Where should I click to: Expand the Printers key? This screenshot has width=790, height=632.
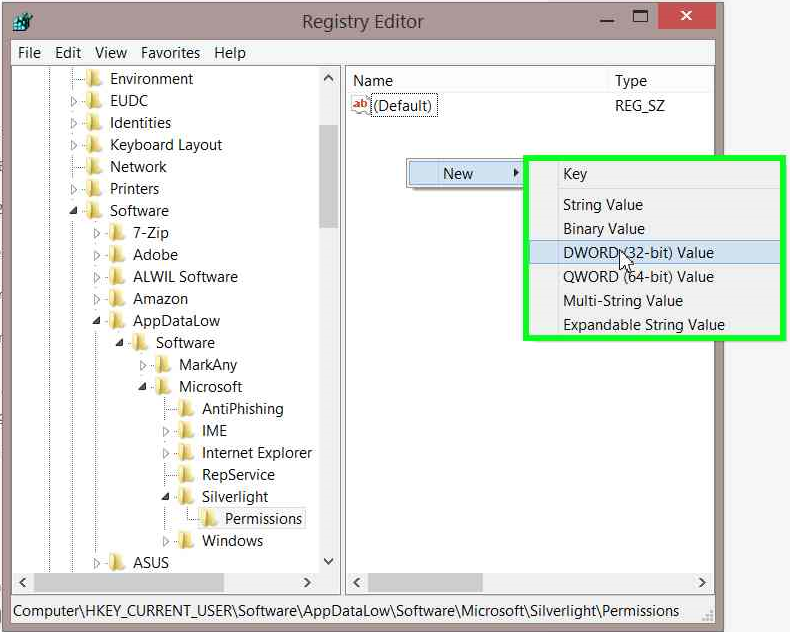(x=74, y=189)
